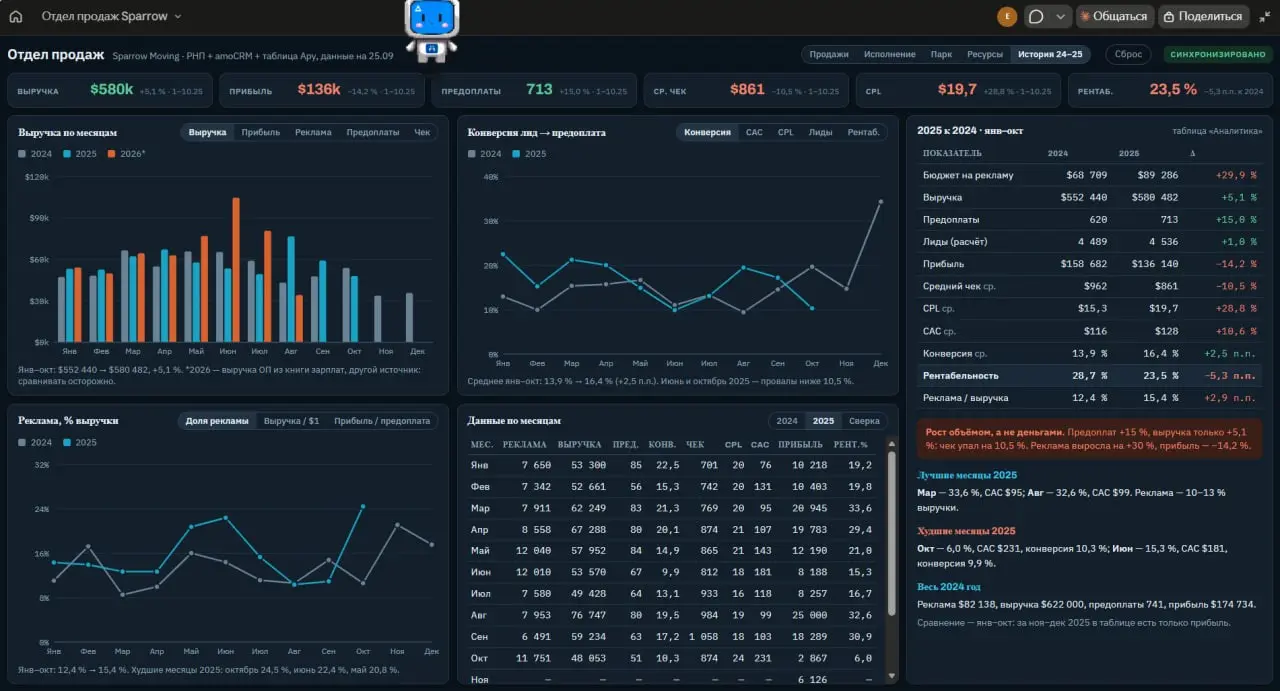Select Рентаб. in the conversion chart switcher

(x=864, y=132)
